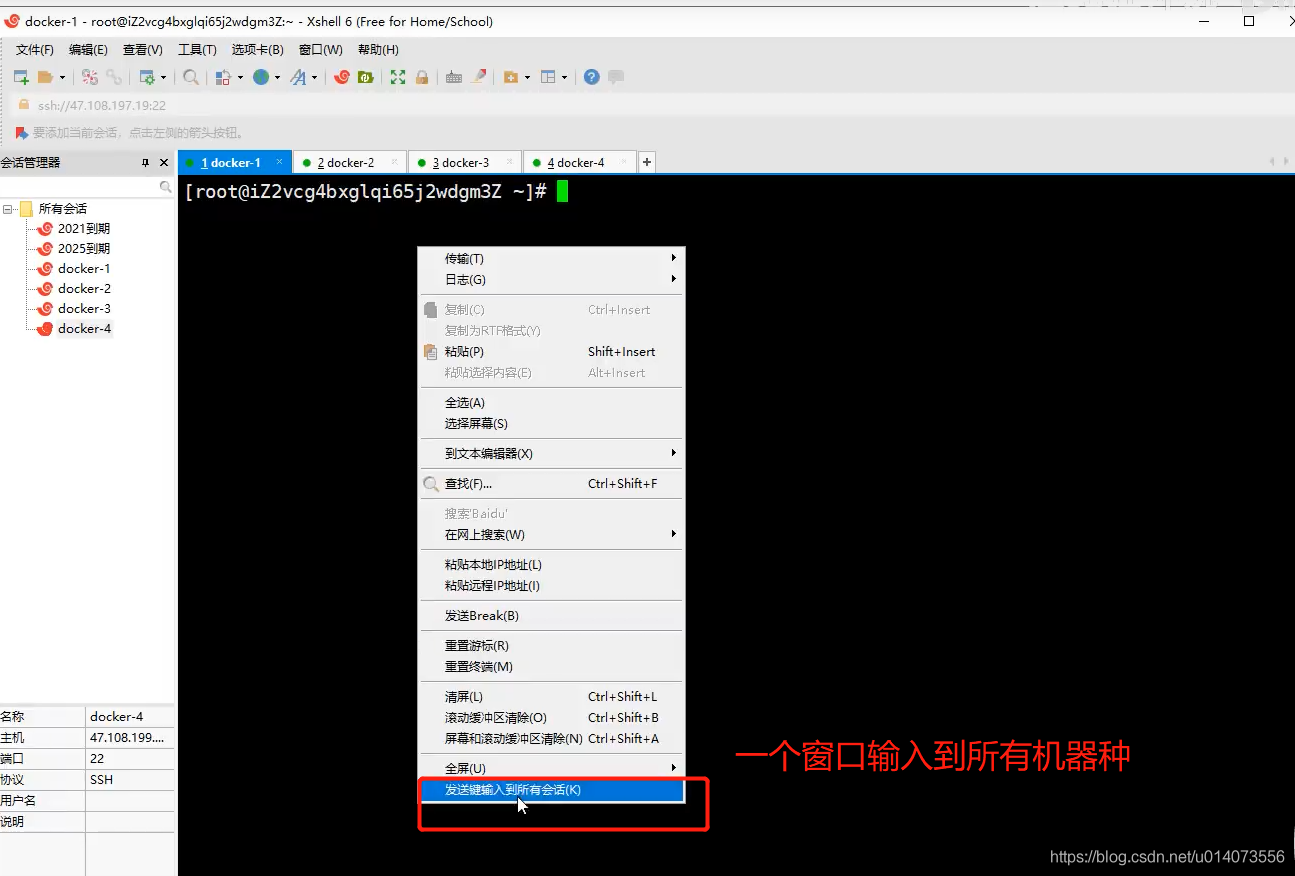Open the 工具(T) menu

pyautogui.click(x=197, y=50)
